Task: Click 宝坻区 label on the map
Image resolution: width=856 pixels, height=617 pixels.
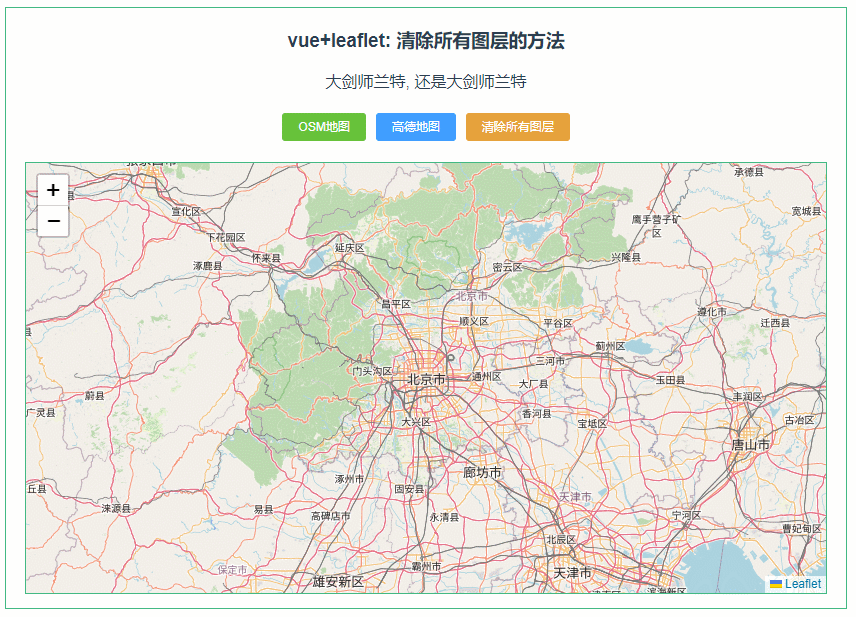Action: click(x=592, y=424)
